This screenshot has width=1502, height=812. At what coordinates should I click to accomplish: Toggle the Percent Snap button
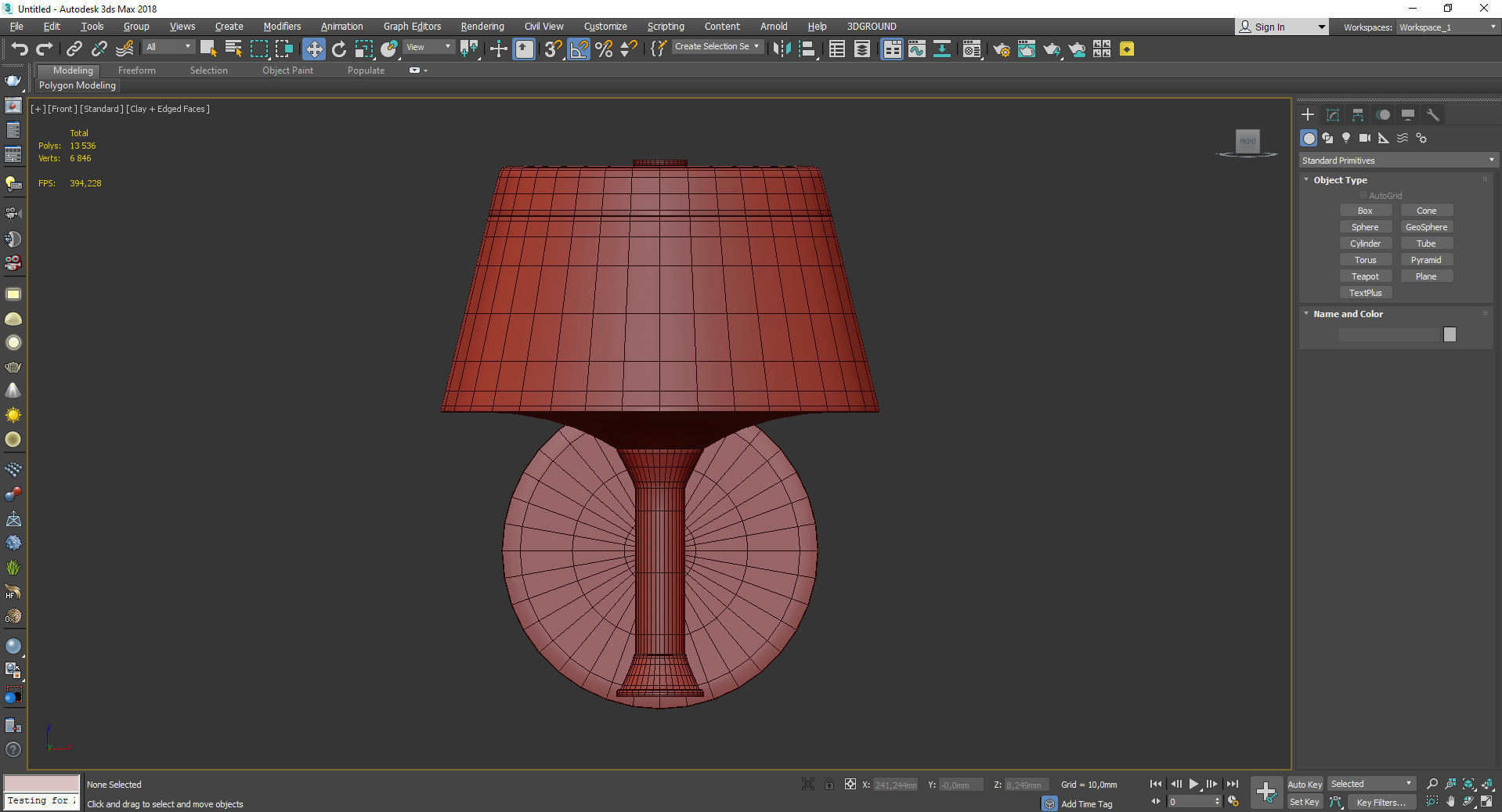click(x=604, y=49)
